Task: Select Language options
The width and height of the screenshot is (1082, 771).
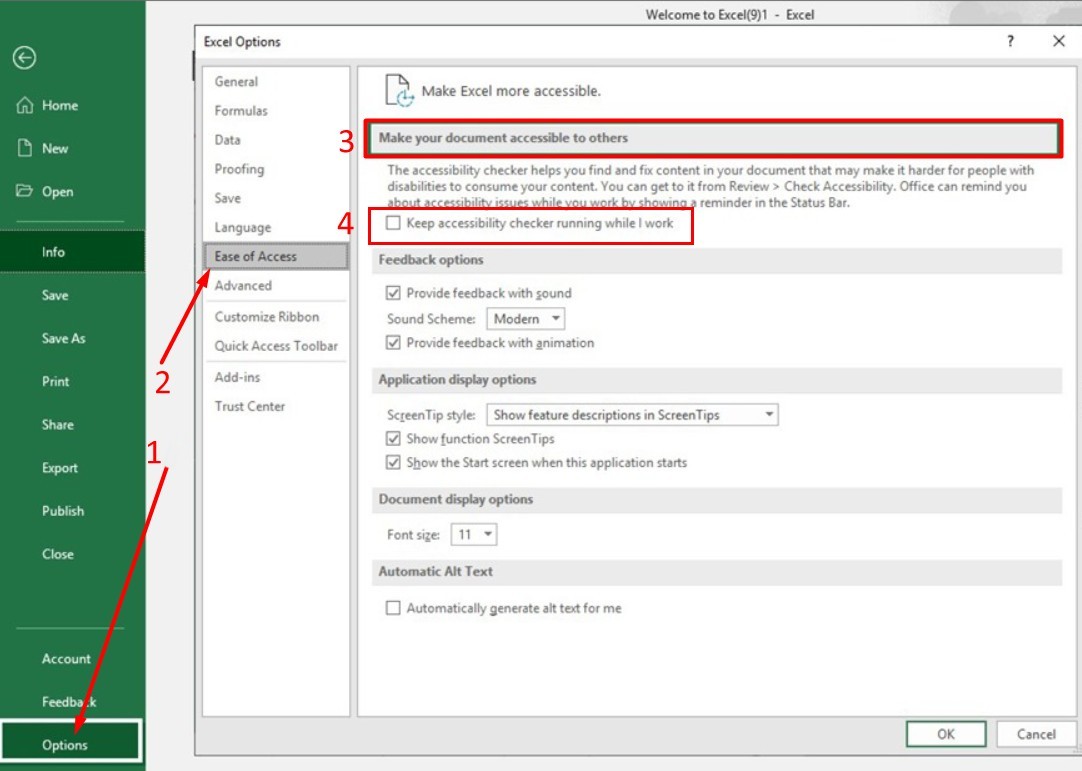Action: tap(276, 227)
